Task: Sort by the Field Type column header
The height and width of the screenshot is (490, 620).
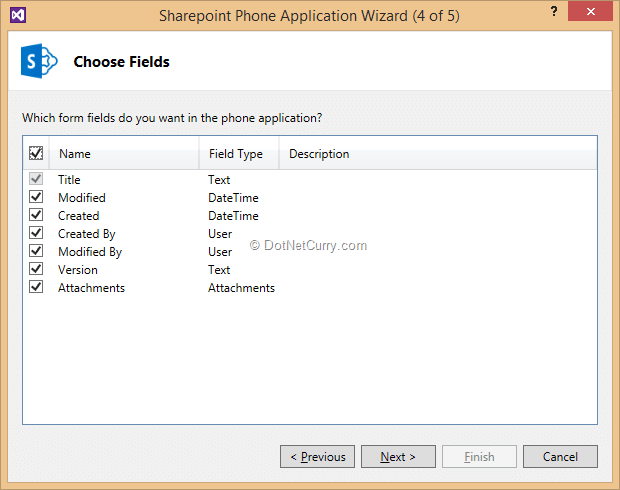Action: coord(239,153)
